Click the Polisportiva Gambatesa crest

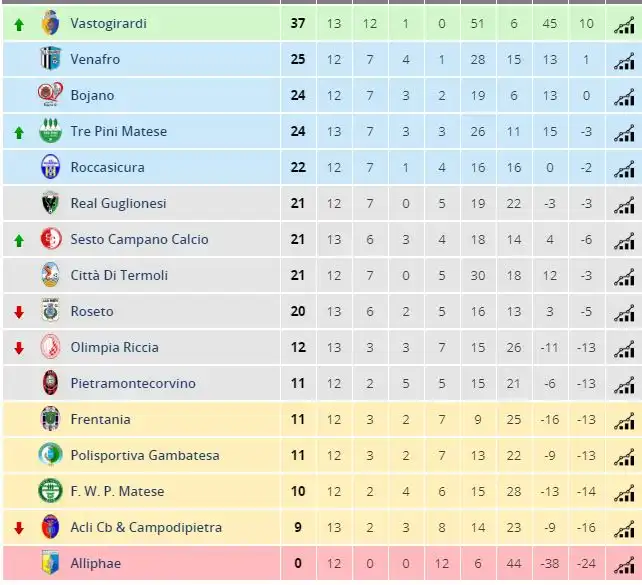click(50, 455)
